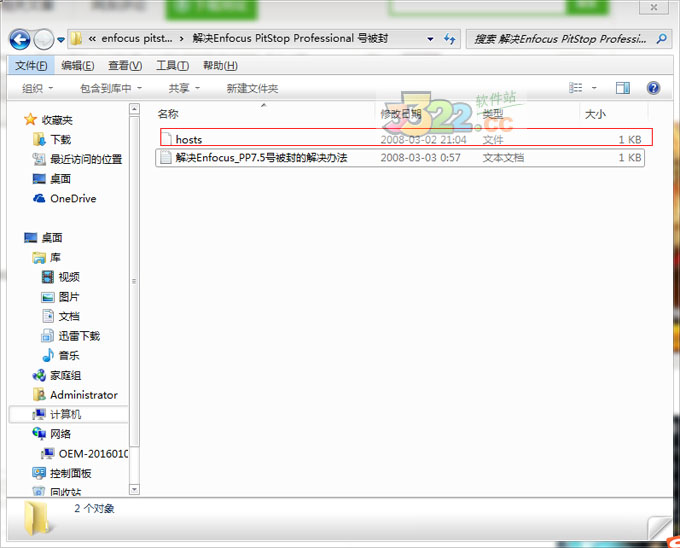Expand the address bar history dropdown
Image resolution: width=680 pixels, height=548 pixels.
pyautogui.click(x=430, y=39)
